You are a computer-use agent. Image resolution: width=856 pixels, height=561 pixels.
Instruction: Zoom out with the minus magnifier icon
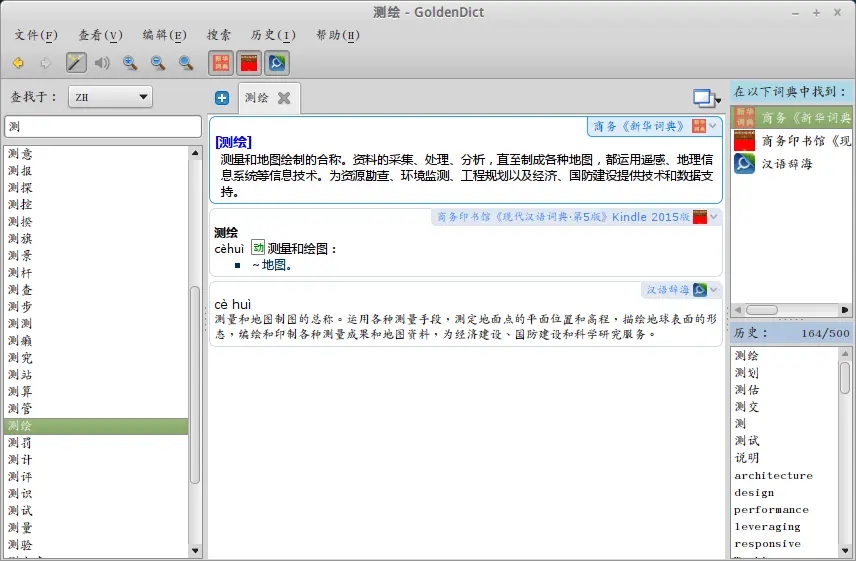(x=158, y=63)
